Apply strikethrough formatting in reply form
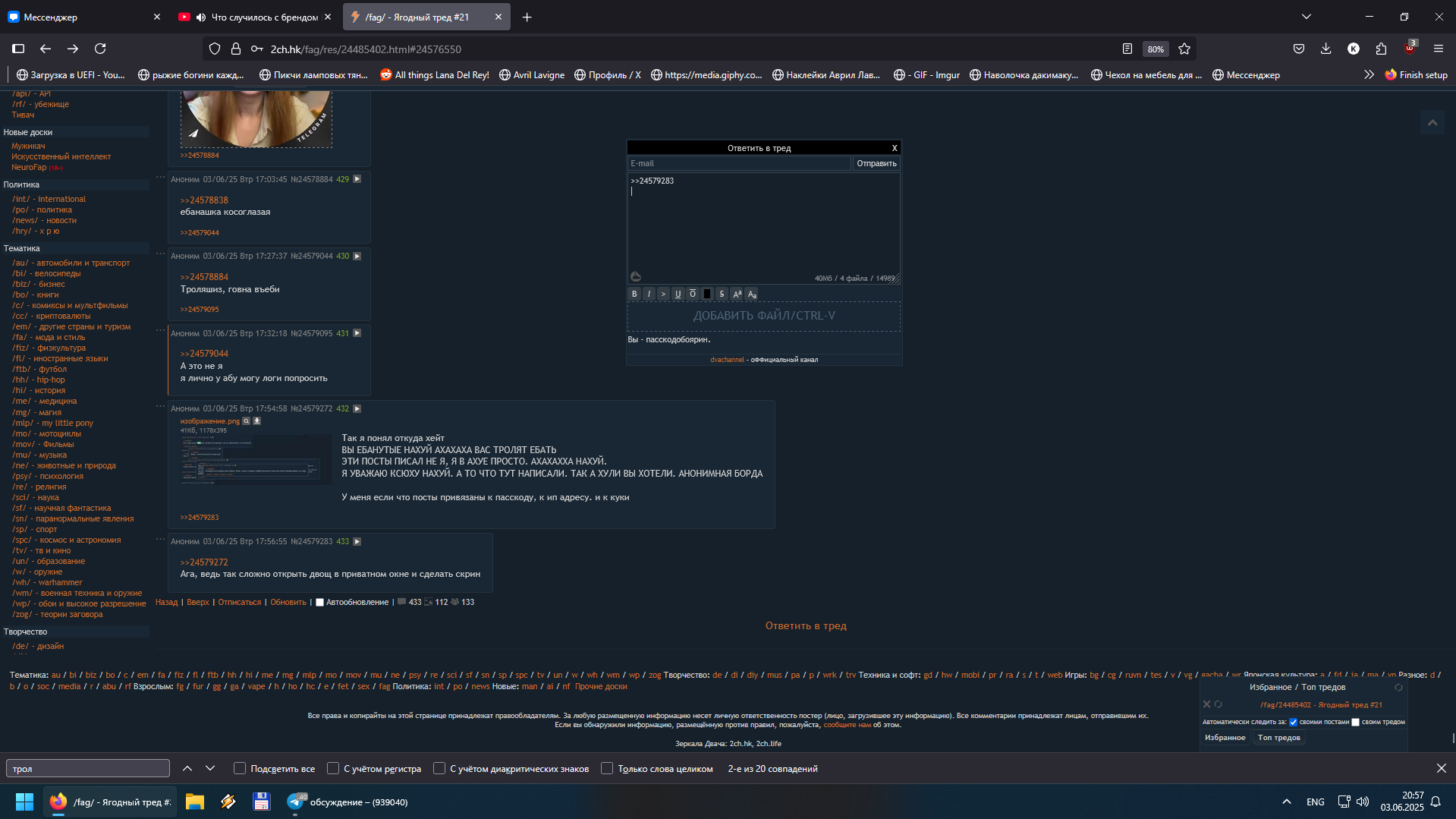The image size is (1456, 819). 722,294
